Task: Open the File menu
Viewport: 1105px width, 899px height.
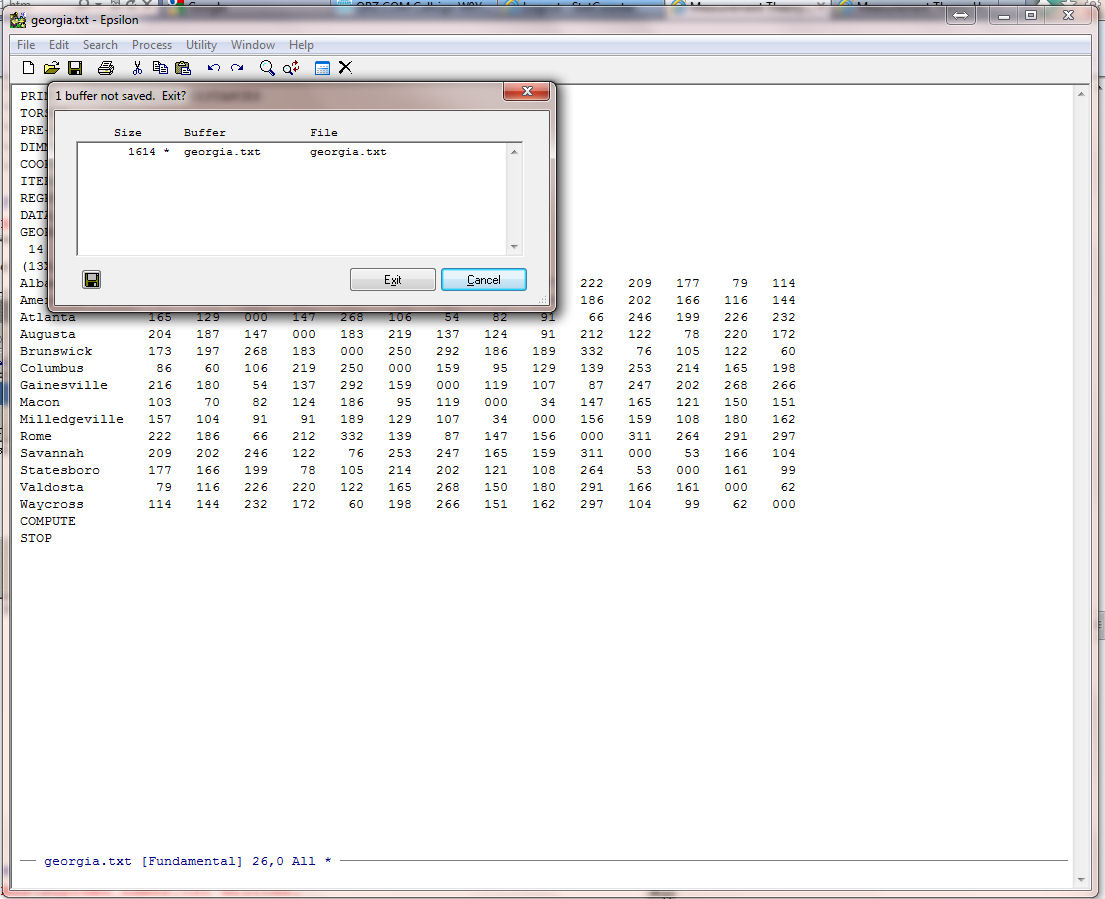Action: (x=26, y=45)
